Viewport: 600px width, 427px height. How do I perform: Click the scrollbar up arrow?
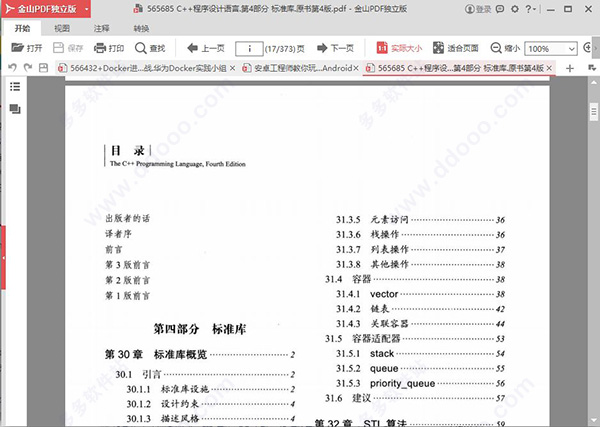[x=593, y=82]
